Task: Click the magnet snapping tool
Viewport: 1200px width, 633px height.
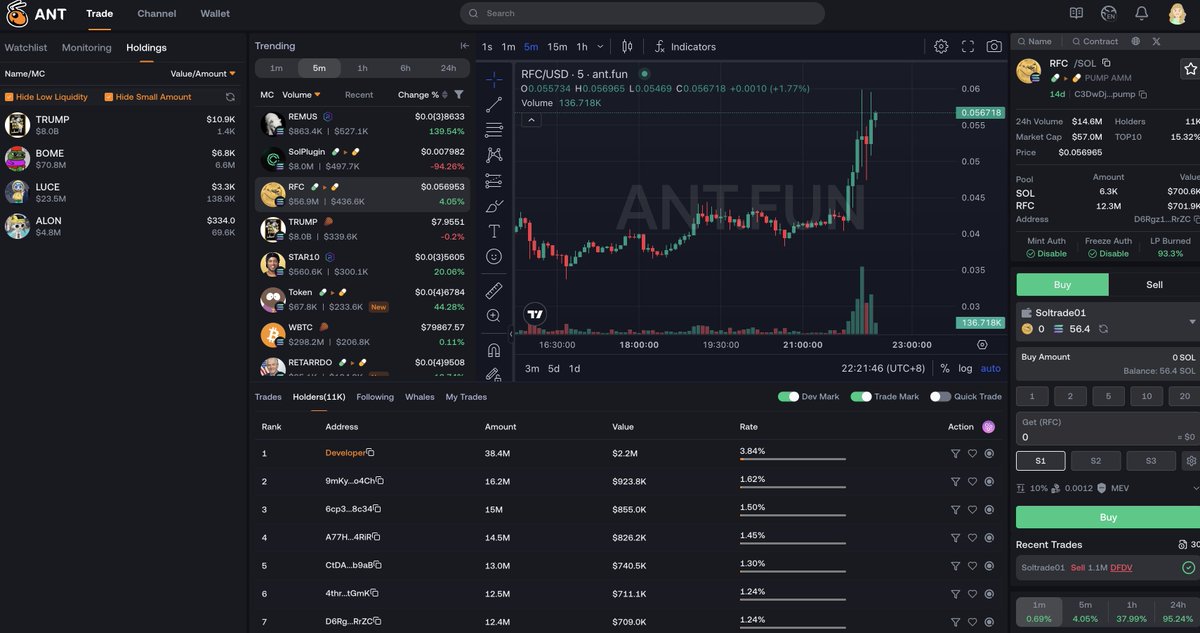Action: tap(492, 348)
